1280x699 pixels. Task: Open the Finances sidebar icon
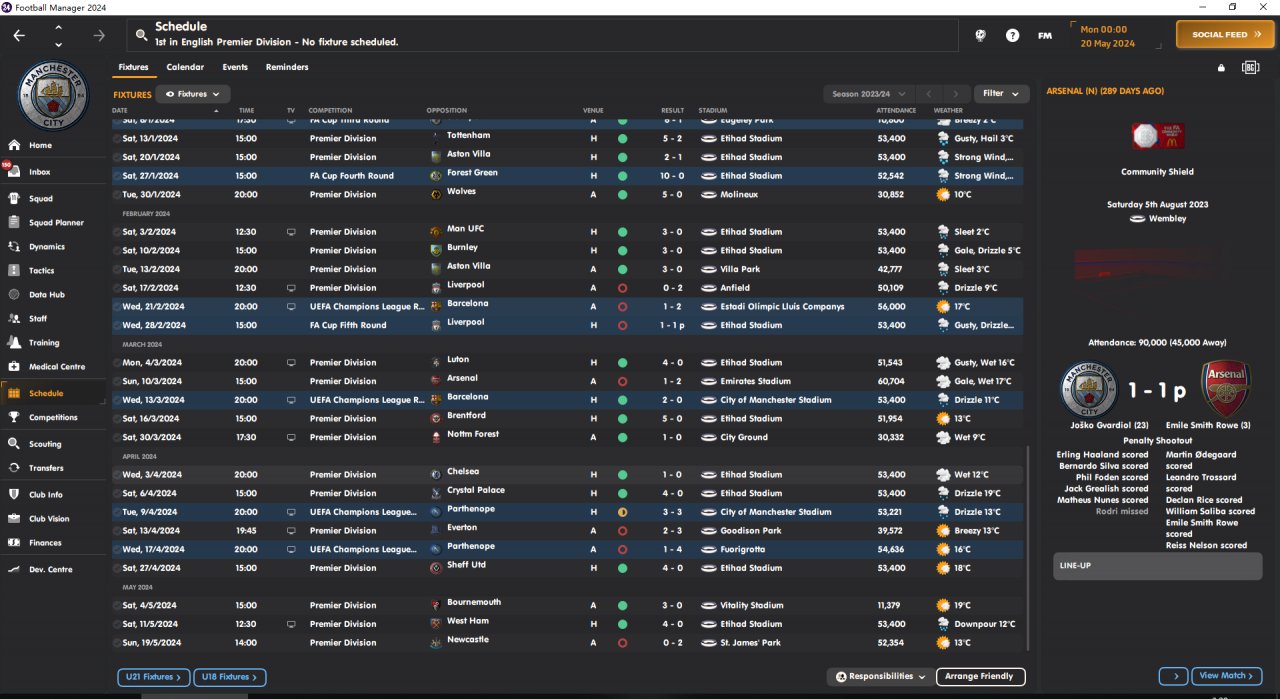[14, 543]
